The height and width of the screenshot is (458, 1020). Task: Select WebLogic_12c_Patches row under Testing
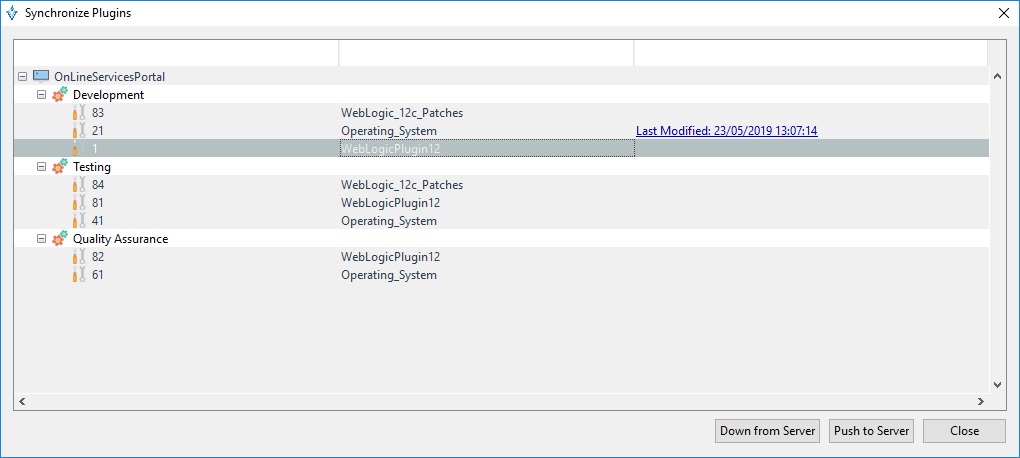point(401,185)
